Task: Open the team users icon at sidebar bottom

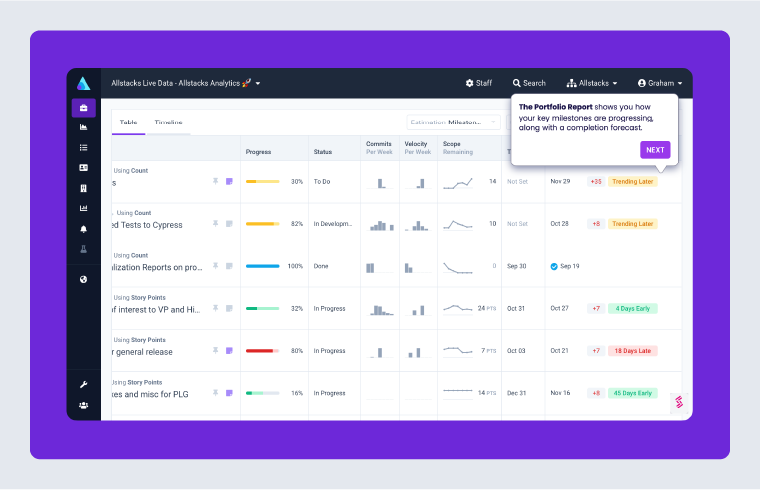Action: (84, 405)
